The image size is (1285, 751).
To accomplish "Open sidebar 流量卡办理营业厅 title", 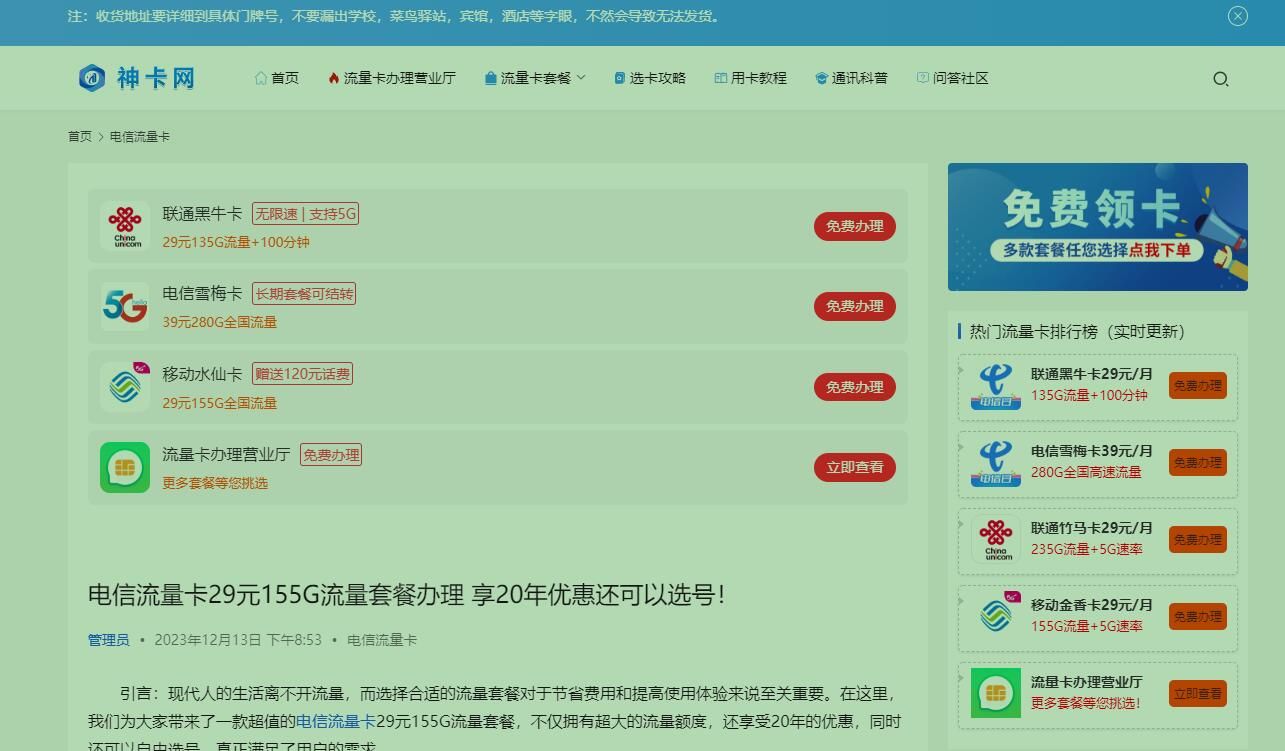I will click(1087, 682).
